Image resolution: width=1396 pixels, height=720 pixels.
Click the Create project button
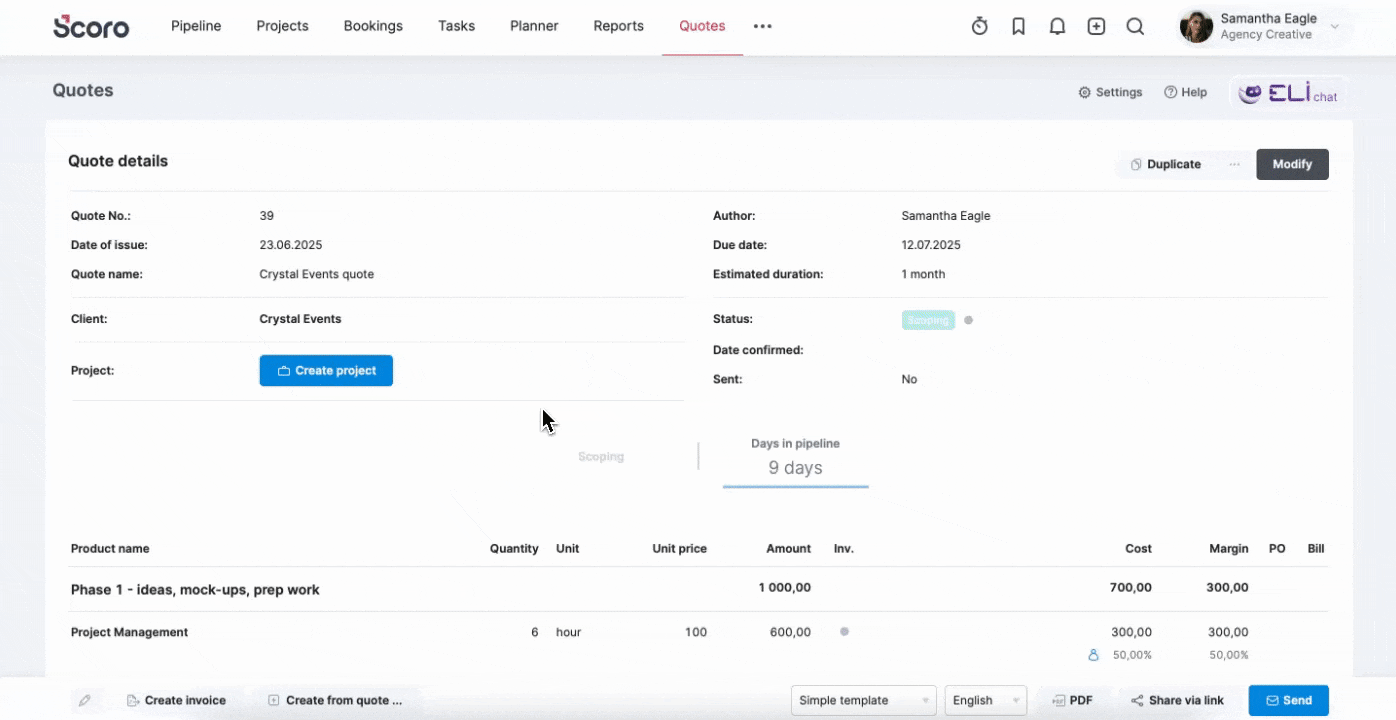coord(326,371)
